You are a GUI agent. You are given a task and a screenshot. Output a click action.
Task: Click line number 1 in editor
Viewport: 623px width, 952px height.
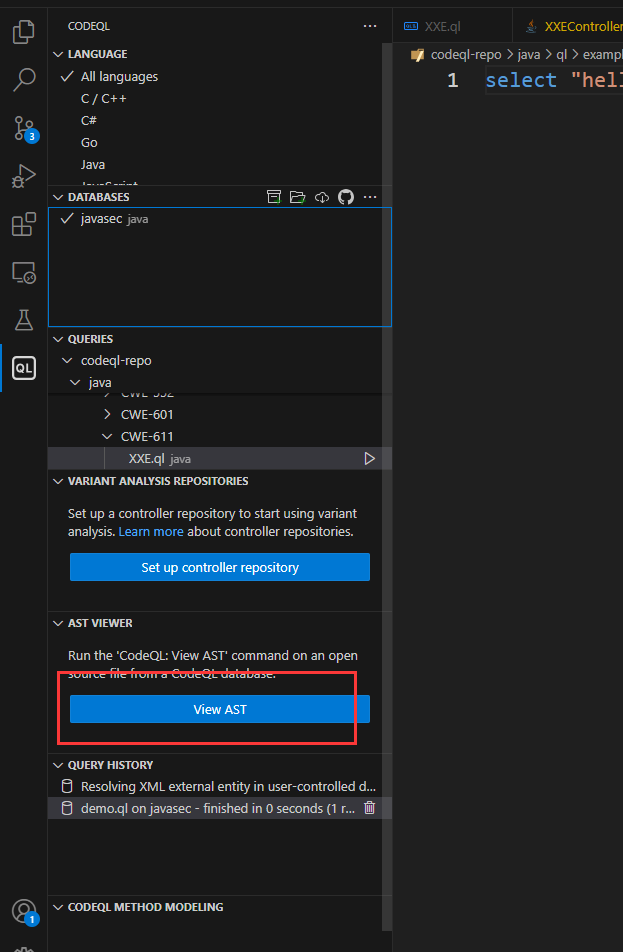(x=452, y=80)
